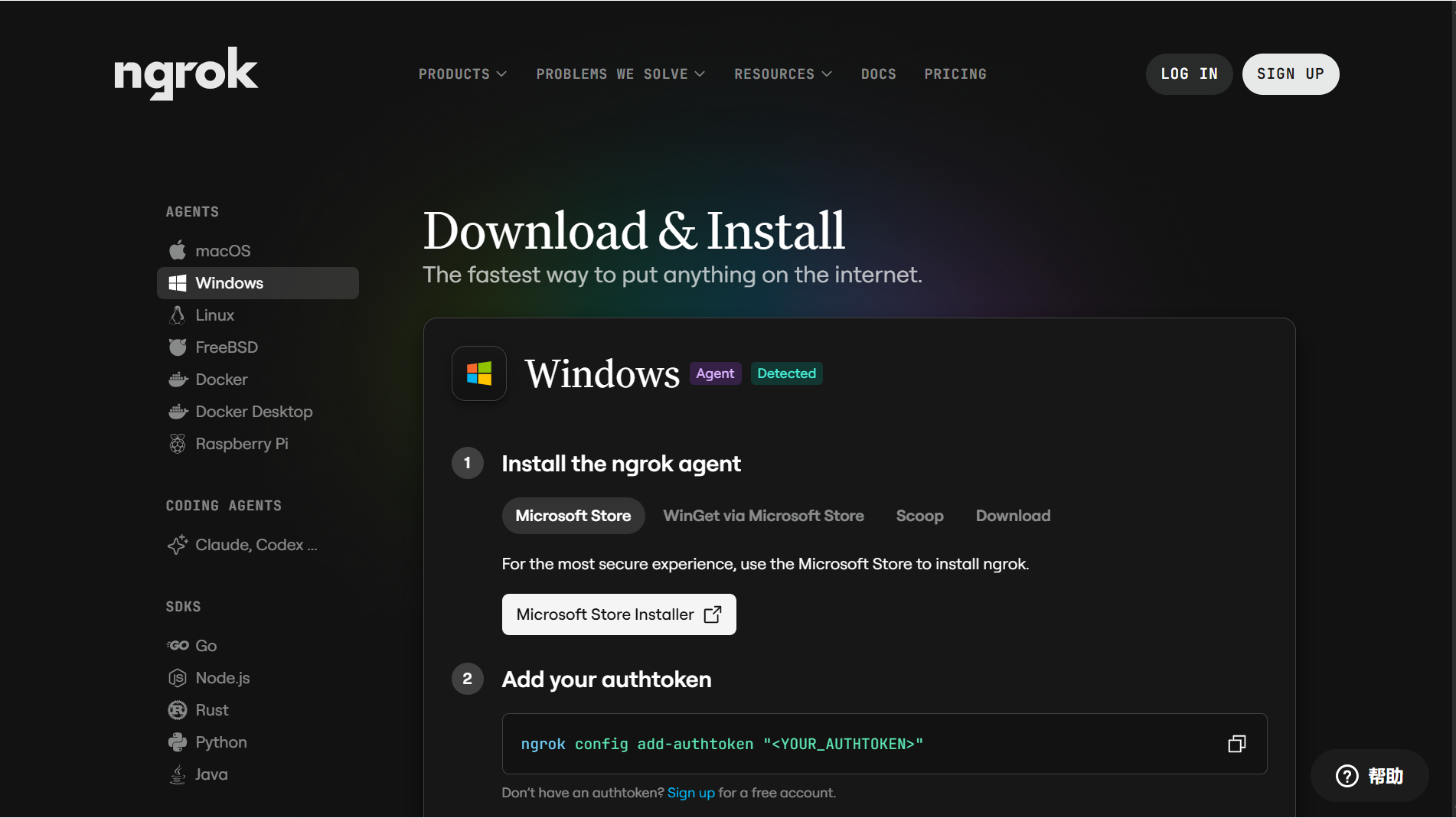Click the Python snake icon

click(x=178, y=742)
